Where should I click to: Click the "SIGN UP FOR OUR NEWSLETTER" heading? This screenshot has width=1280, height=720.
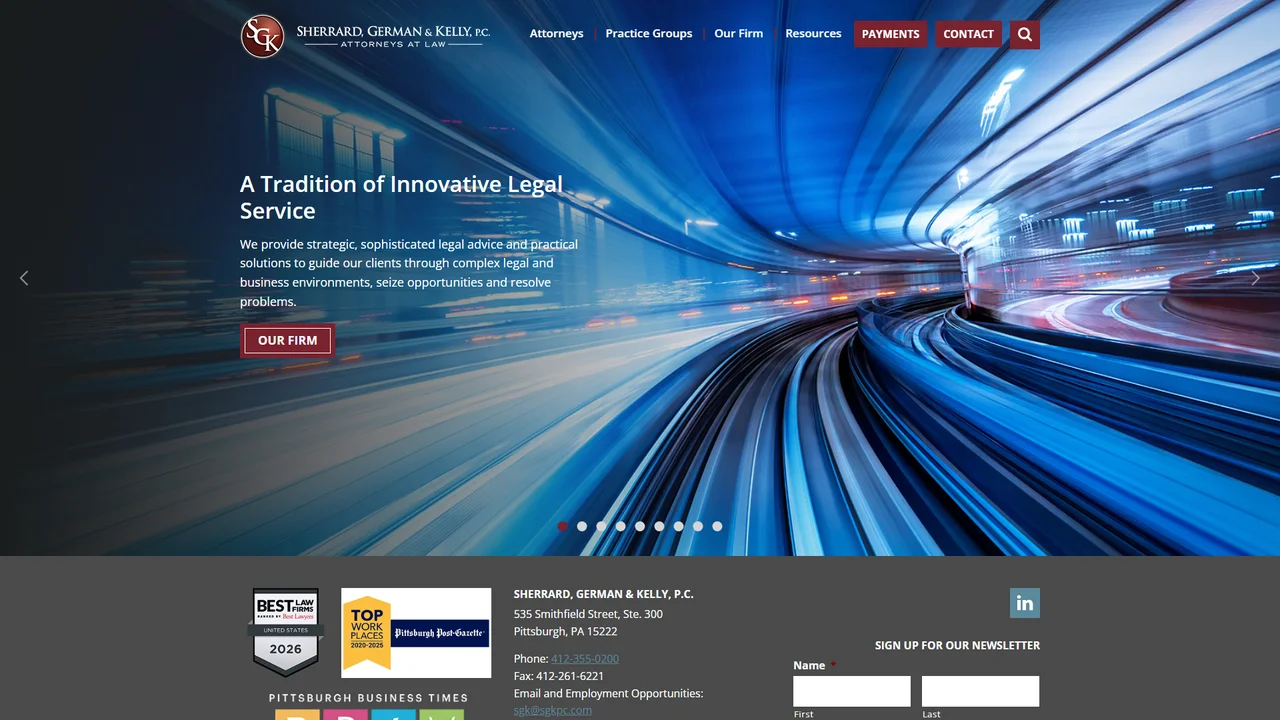tap(957, 646)
